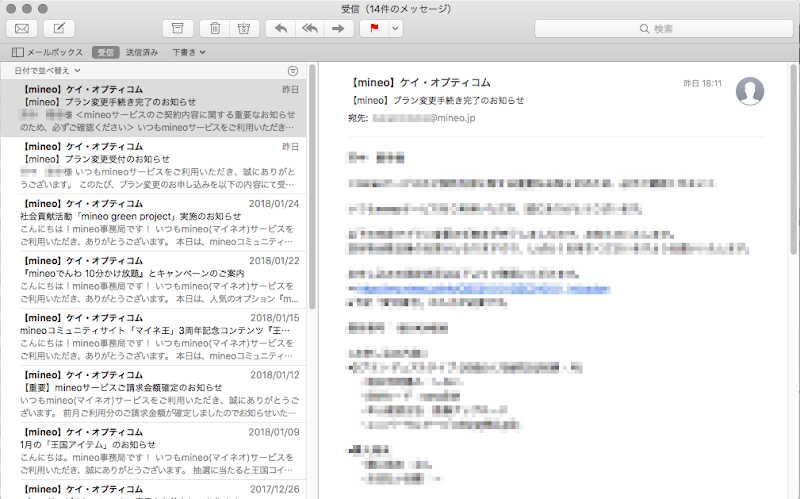Open the ご請求金額確定のお知らせ email

coord(153,394)
